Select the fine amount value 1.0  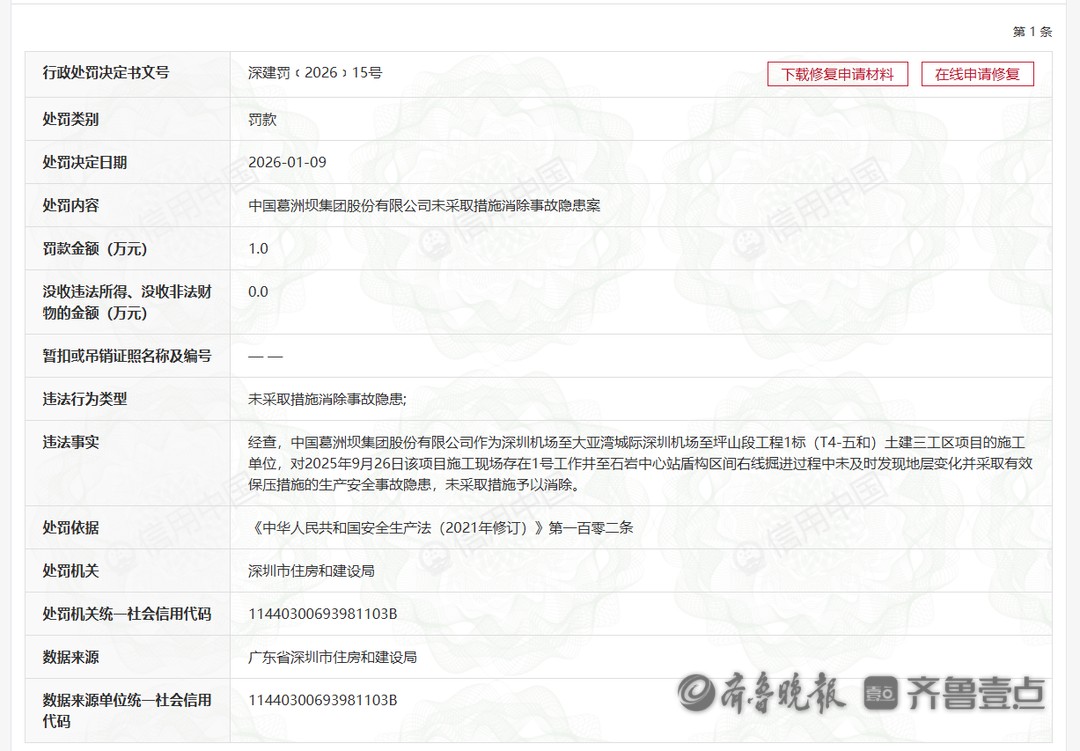pos(258,248)
